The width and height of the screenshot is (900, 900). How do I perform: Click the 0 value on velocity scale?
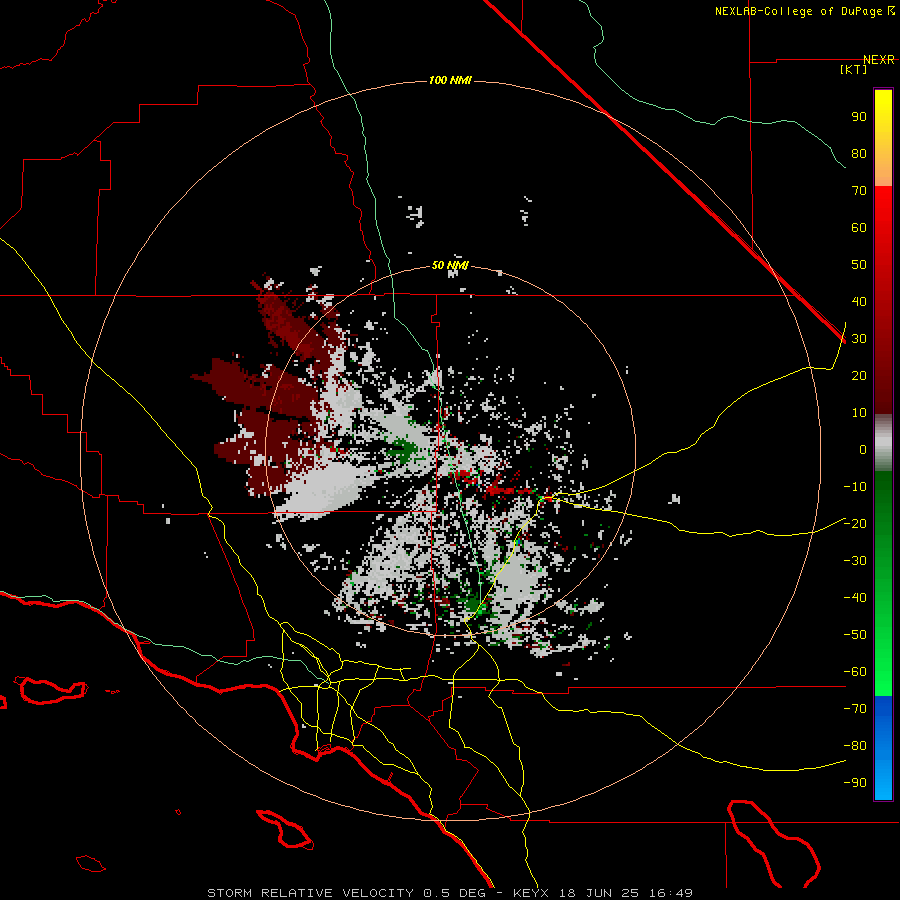(x=863, y=449)
